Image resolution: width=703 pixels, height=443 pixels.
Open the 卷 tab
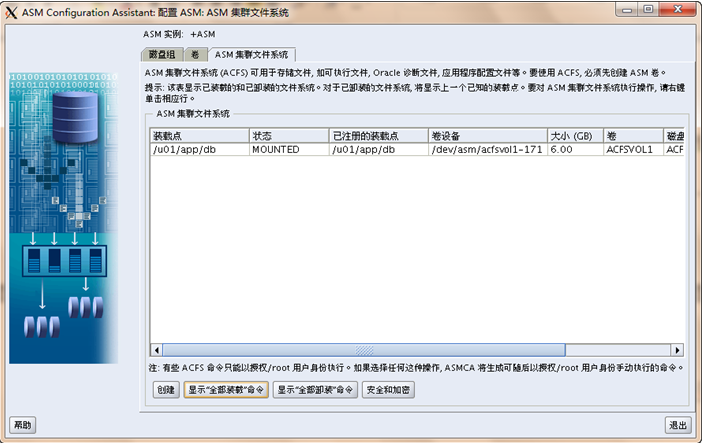click(195, 55)
